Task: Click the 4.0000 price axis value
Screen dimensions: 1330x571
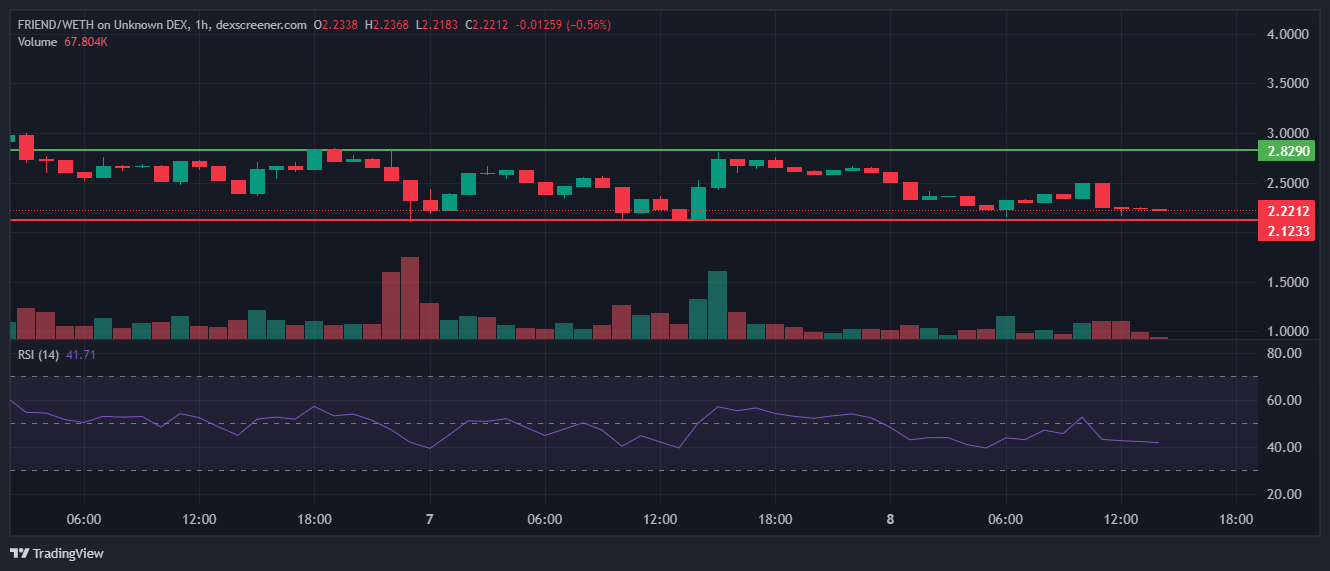Action: [x=1287, y=34]
